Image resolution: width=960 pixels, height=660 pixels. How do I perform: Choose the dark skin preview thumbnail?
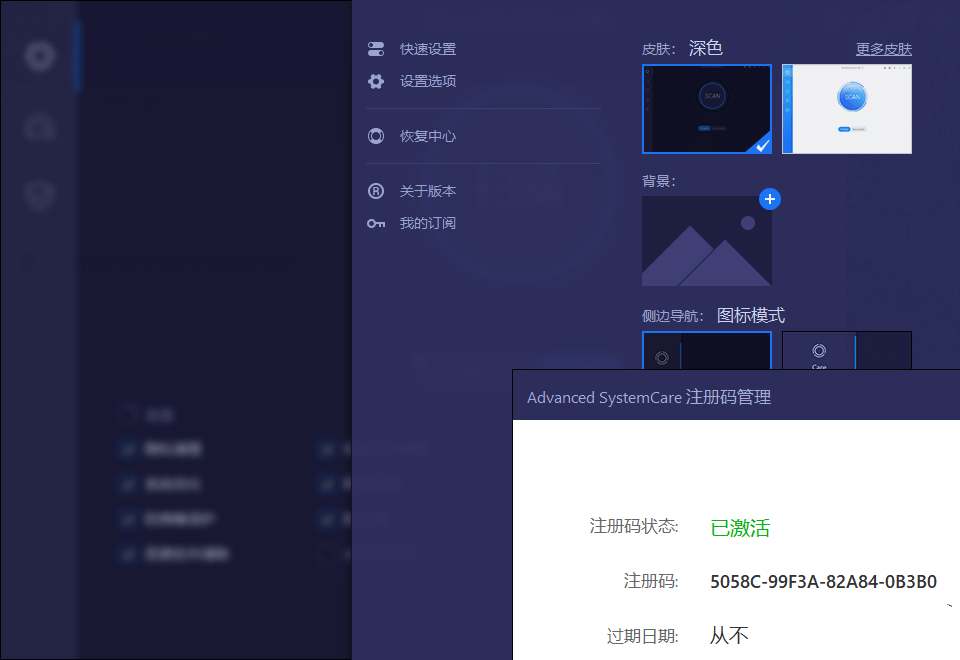tap(706, 109)
